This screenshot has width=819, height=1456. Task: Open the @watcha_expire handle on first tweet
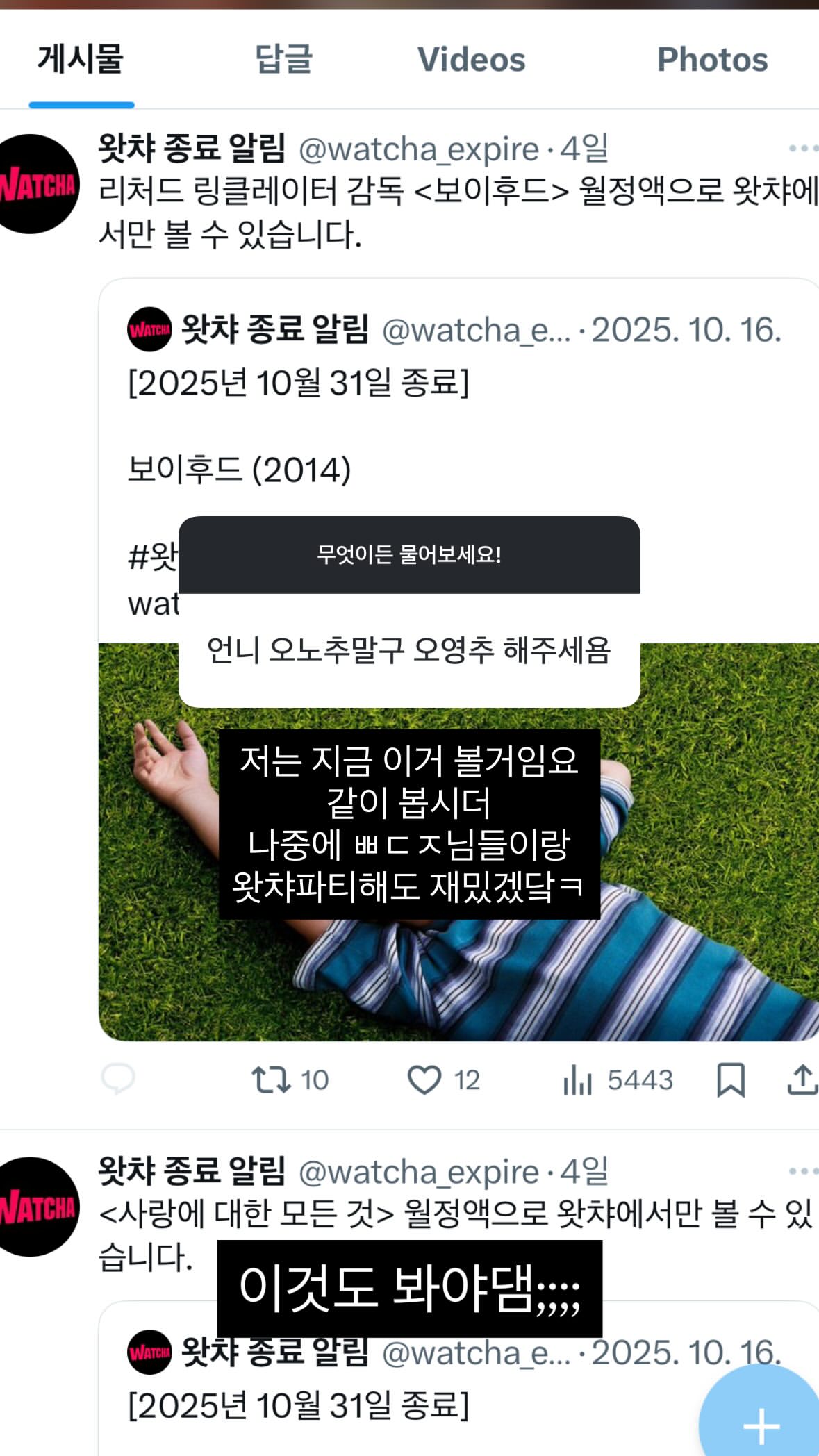[x=419, y=149]
